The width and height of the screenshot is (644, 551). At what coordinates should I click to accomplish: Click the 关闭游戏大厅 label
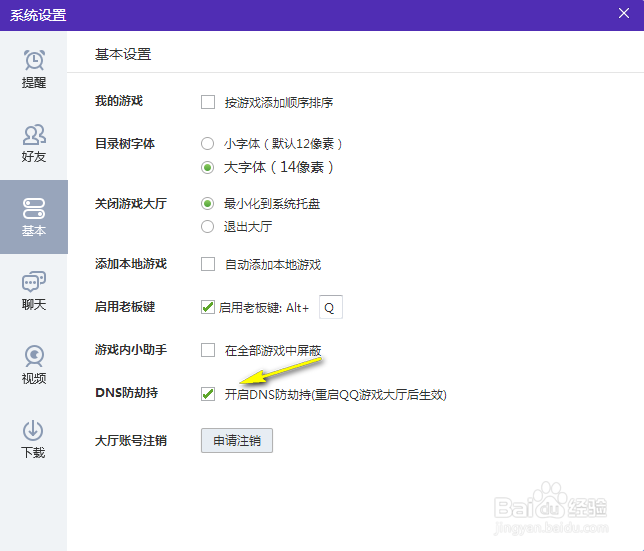pyautogui.click(x=131, y=204)
